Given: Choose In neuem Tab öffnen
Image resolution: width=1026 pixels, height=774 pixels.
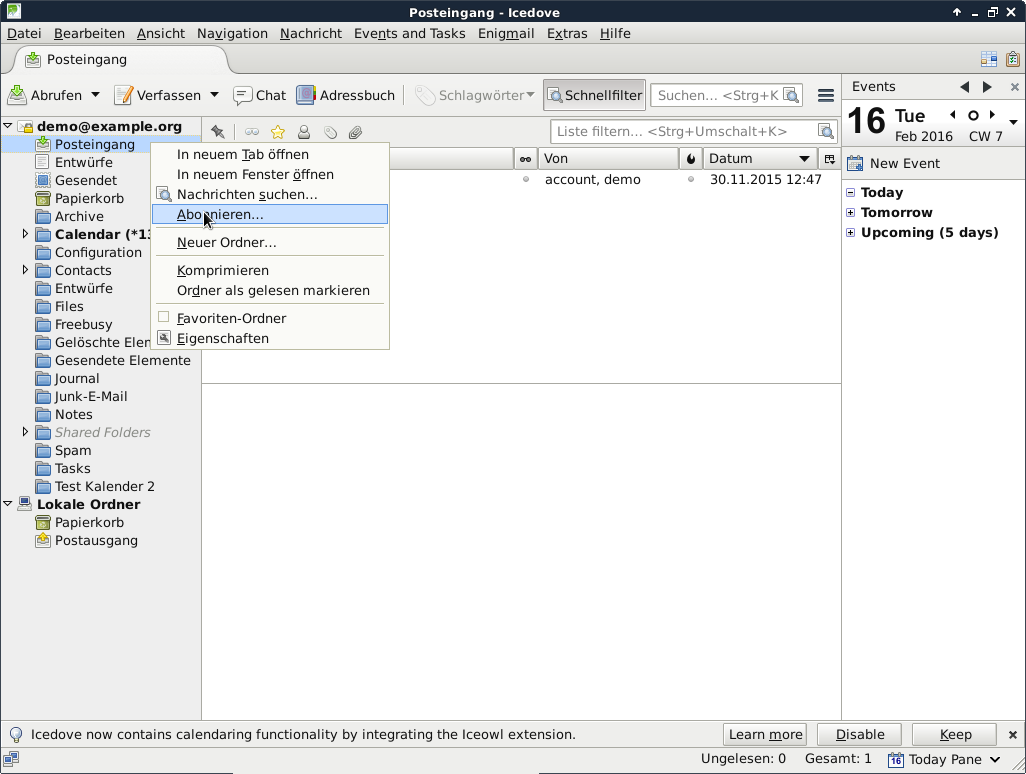Looking at the screenshot, I should pos(270,155).
